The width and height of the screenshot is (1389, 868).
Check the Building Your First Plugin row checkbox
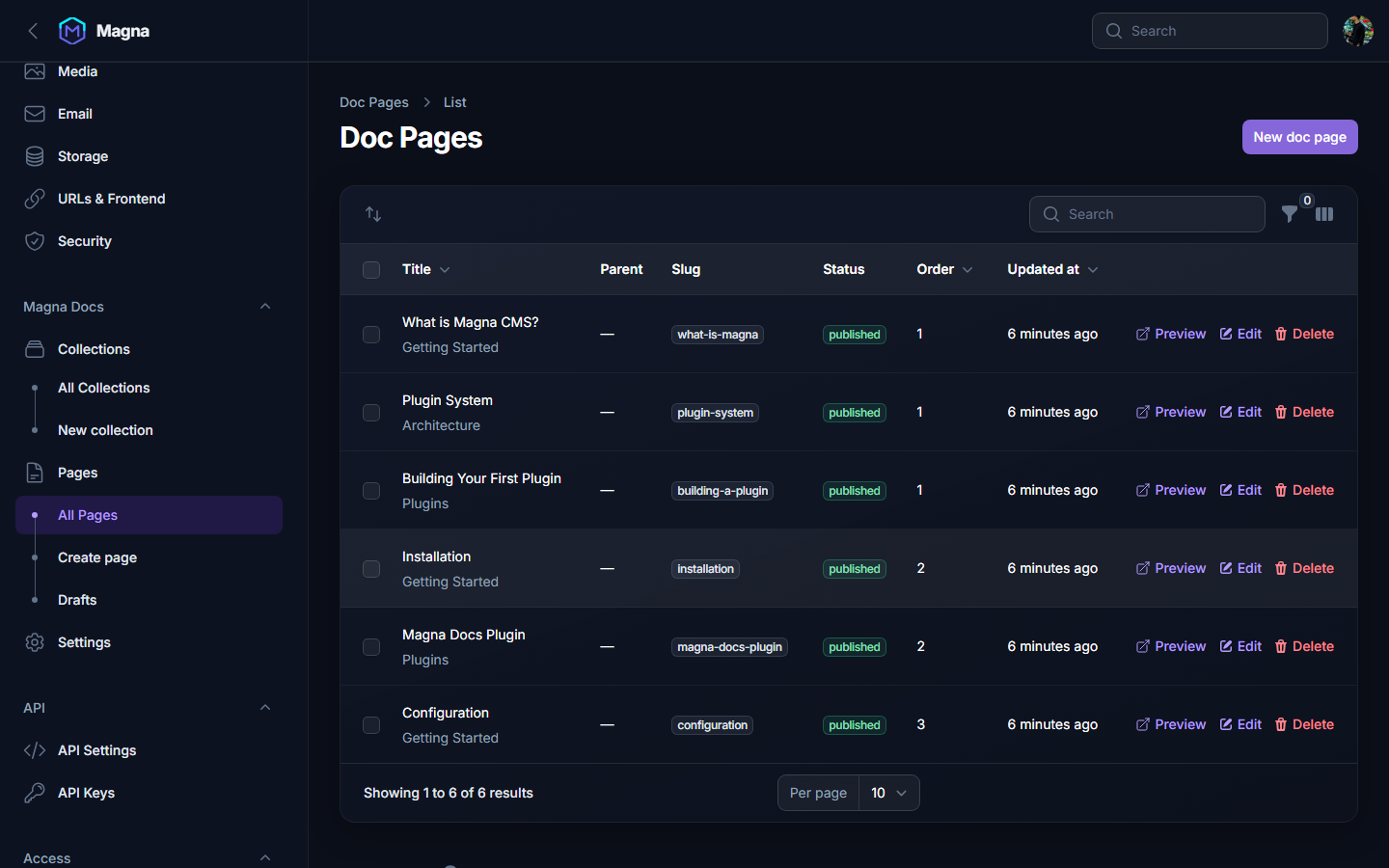point(371,491)
